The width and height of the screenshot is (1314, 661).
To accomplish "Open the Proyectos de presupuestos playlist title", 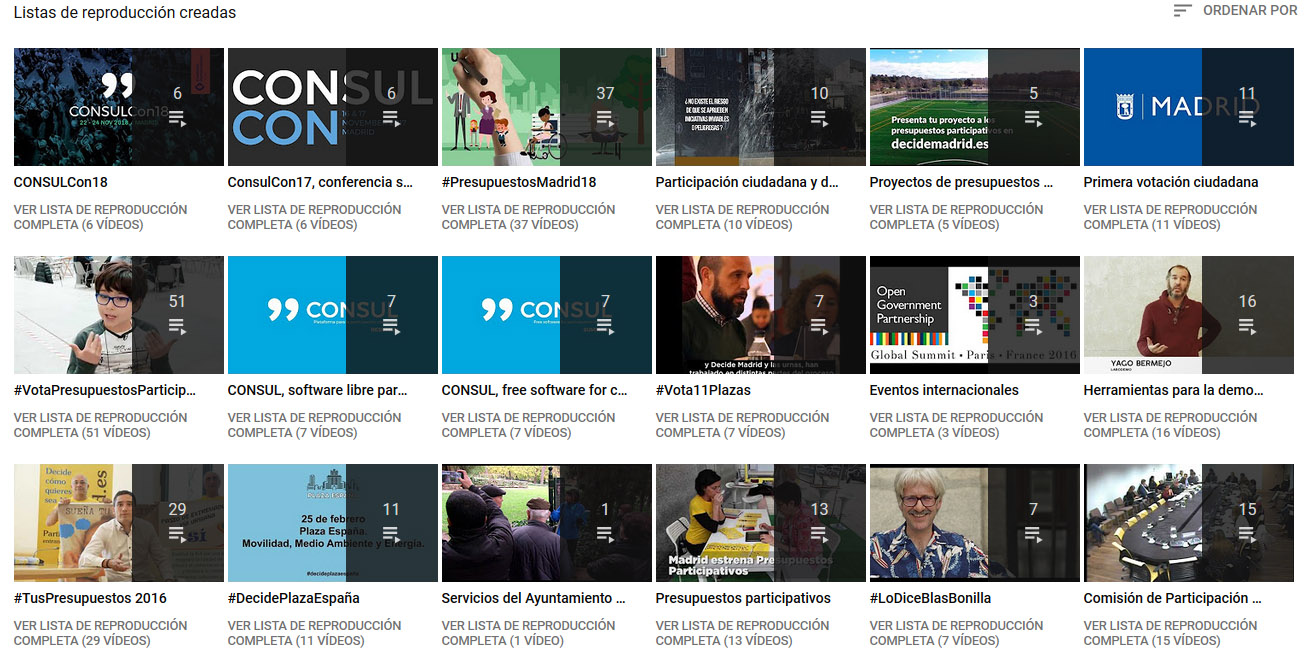I will coord(961,182).
